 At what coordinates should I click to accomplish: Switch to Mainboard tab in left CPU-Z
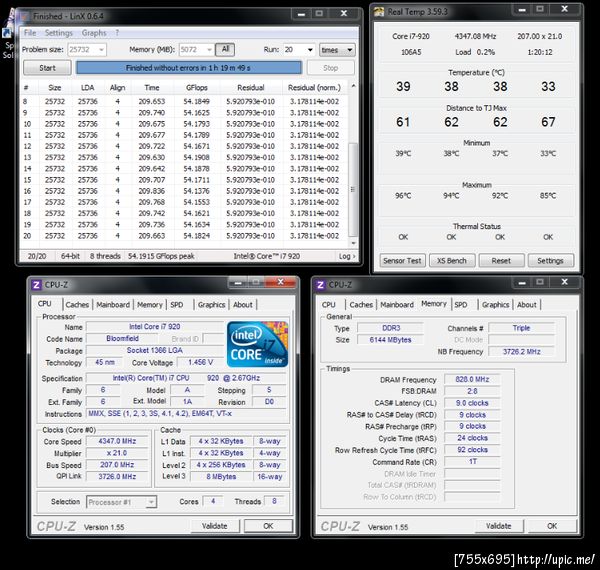point(113,305)
